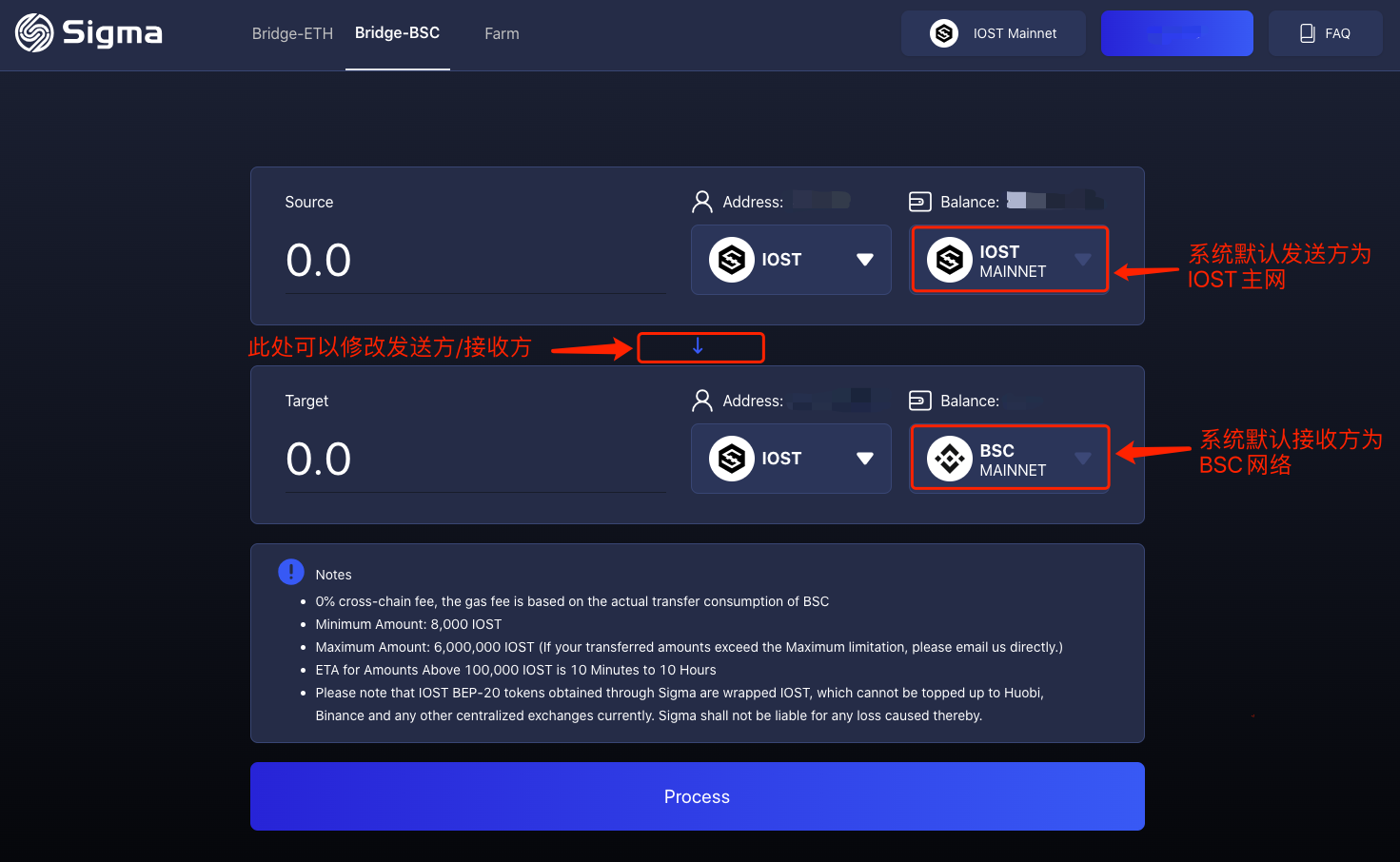Click the FAQ book icon
The width and height of the screenshot is (1400, 862).
[1308, 33]
